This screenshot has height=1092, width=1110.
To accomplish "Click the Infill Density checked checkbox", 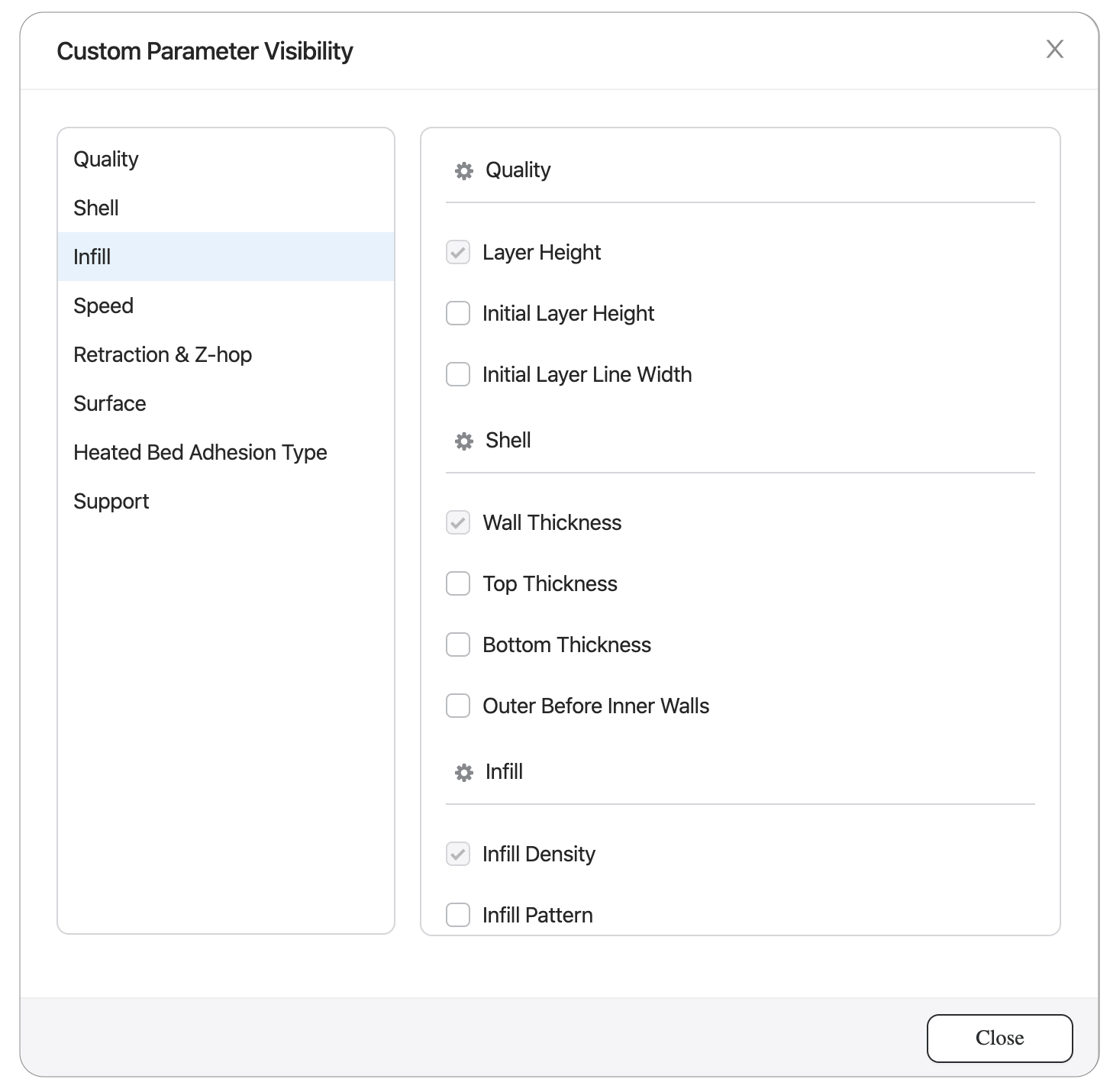I will click(458, 854).
